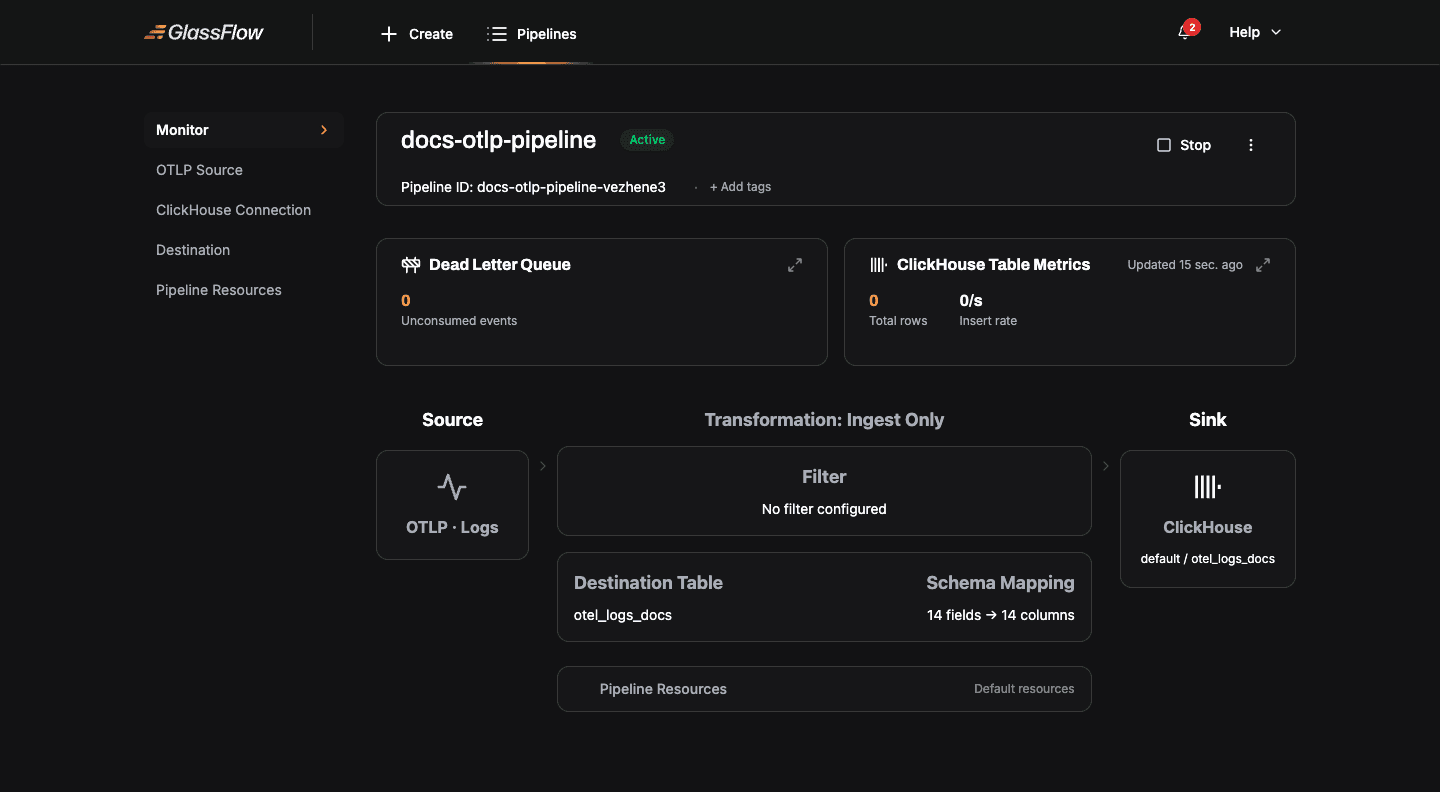
Task: Go to the Pipelines tab
Action: [532, 34]
